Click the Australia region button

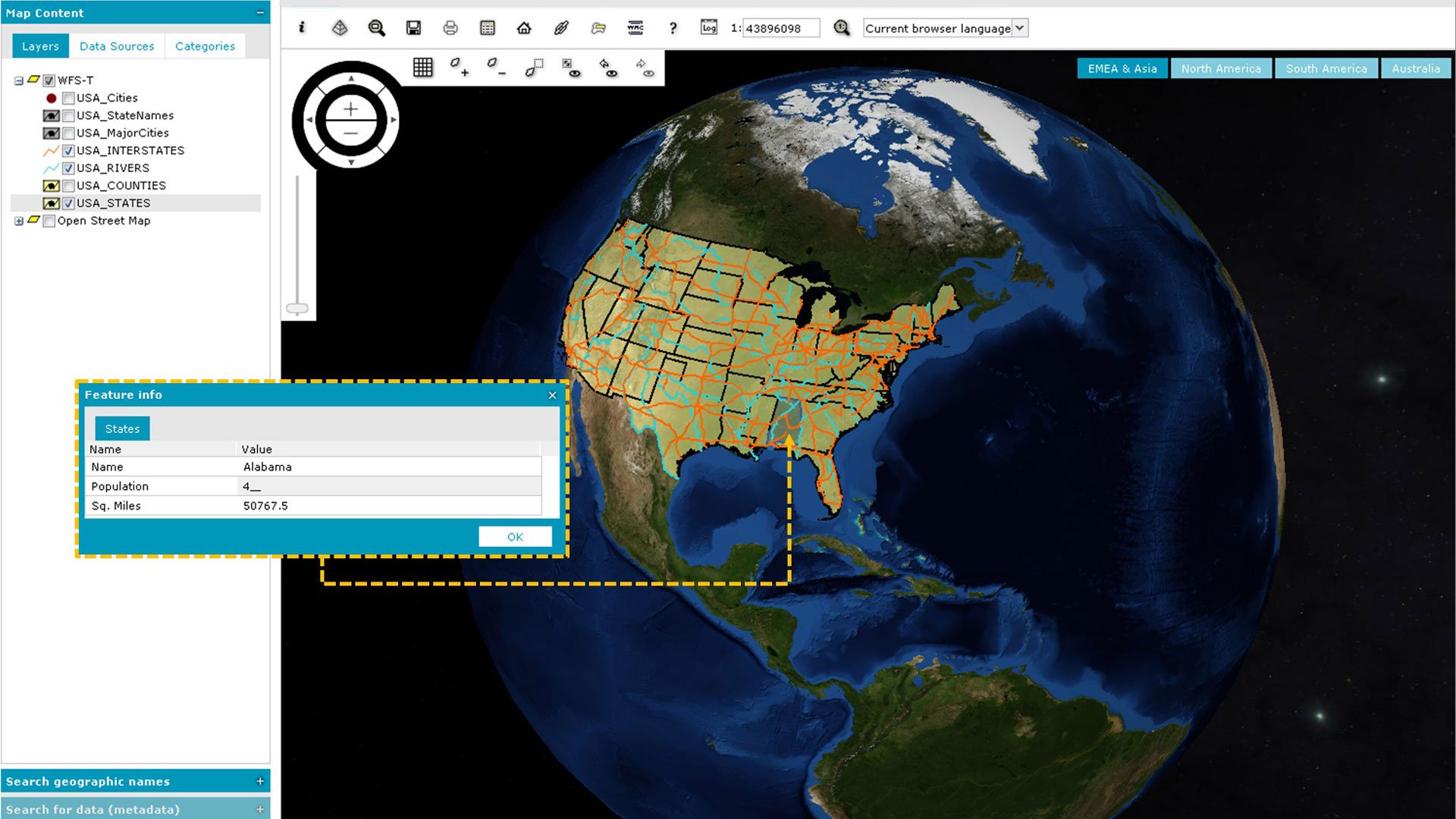tap(1416, 68)
